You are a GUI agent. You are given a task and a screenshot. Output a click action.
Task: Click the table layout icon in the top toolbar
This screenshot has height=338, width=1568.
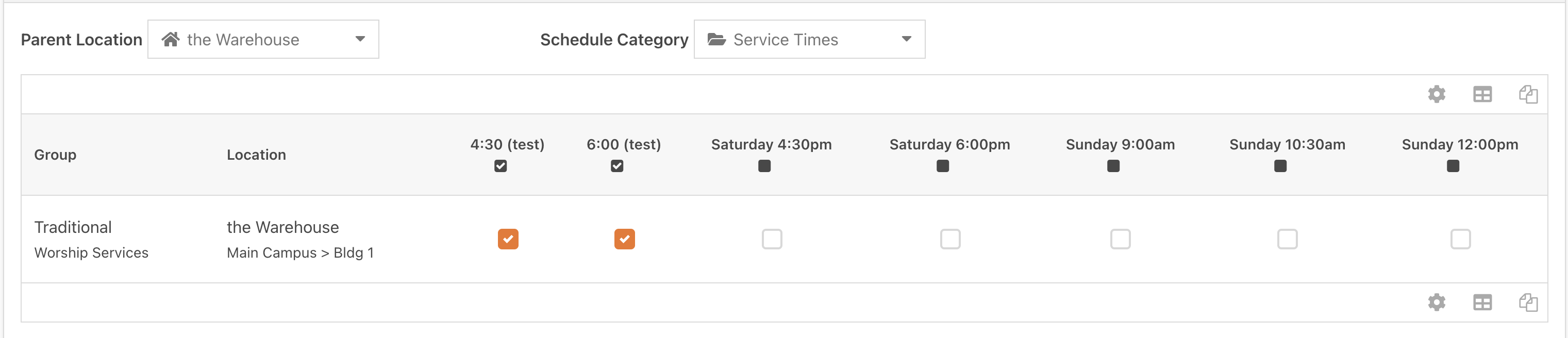click(1483, 94)
